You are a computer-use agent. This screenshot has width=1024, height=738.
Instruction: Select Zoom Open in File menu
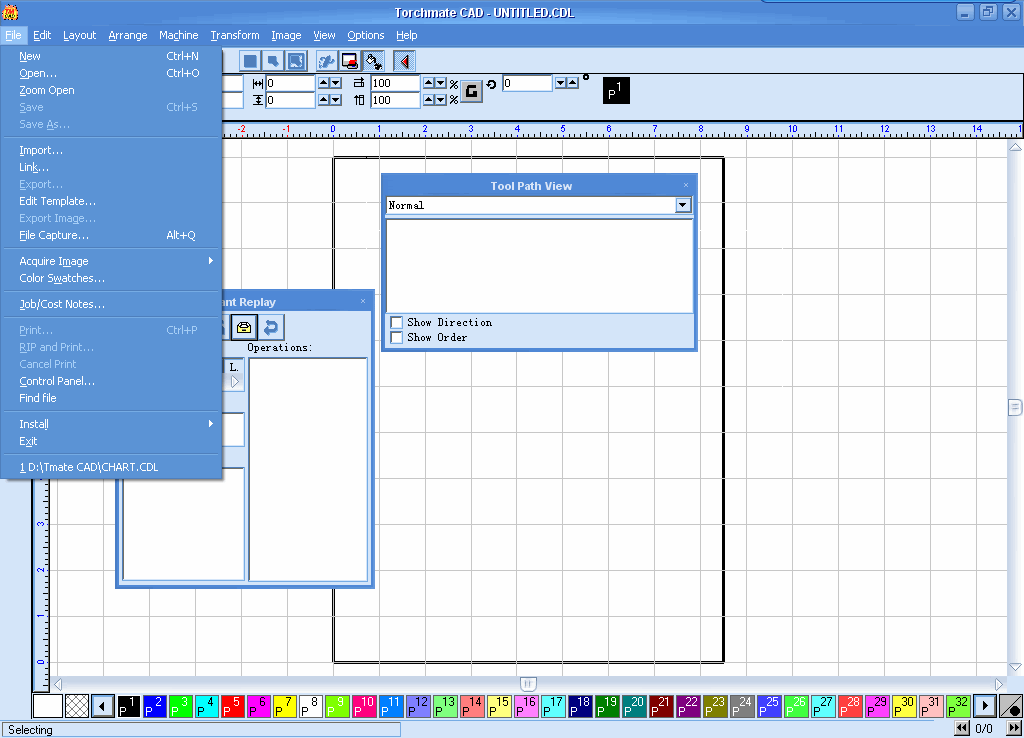111,90
